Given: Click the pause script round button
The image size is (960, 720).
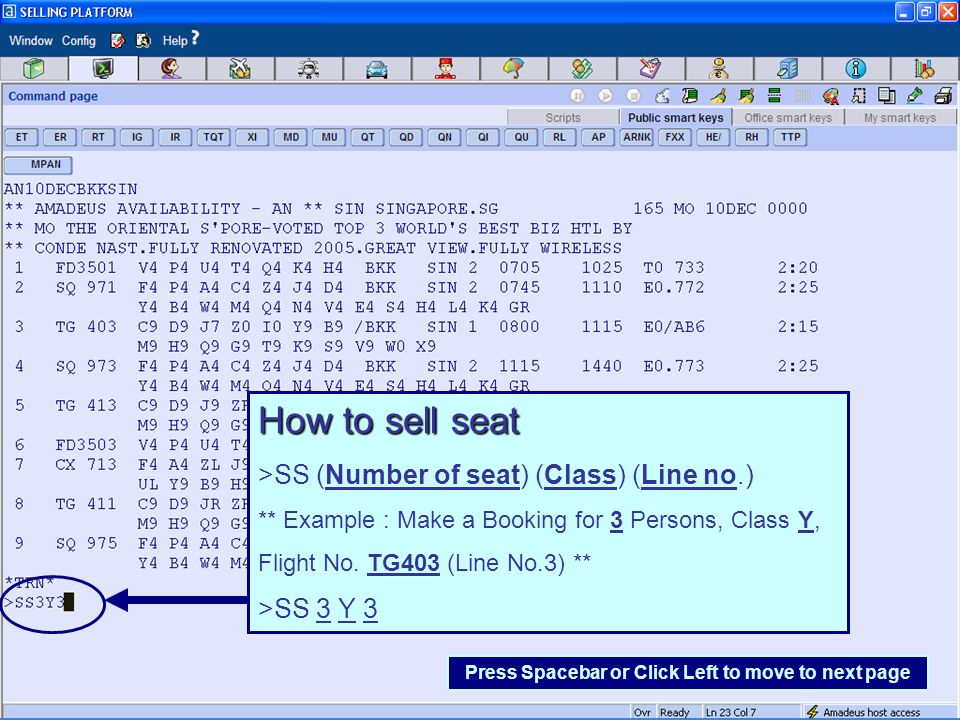Looking at the screenshot, I should [577, 96].
